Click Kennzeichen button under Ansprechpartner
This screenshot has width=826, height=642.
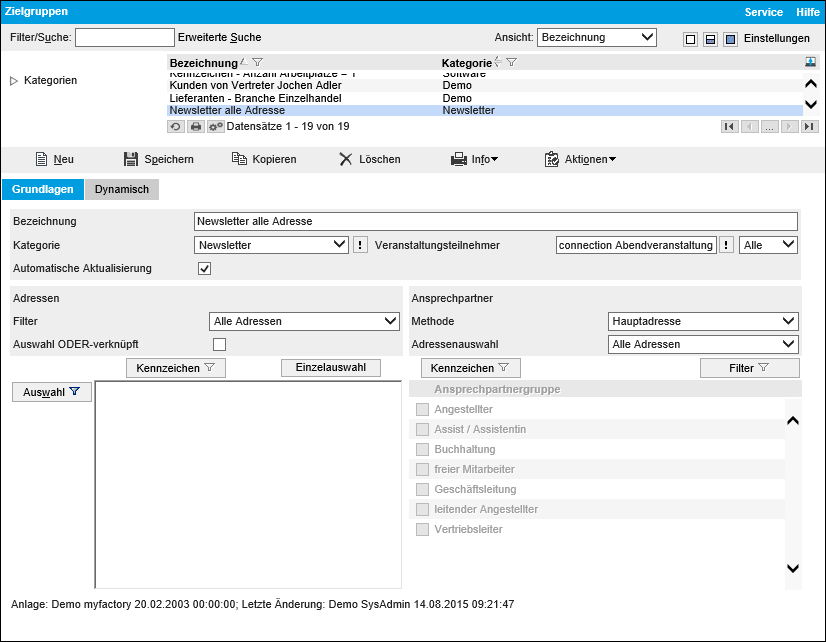click(470, 368)
